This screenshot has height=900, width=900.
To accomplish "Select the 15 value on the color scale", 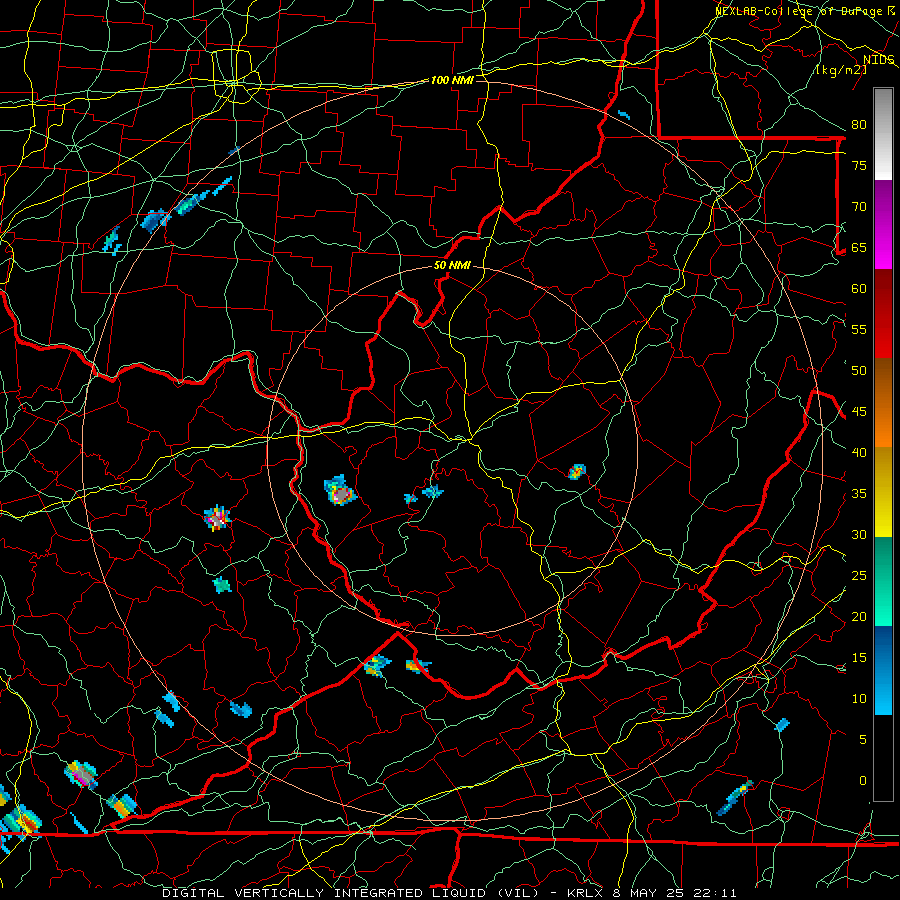I will point(859,658).
